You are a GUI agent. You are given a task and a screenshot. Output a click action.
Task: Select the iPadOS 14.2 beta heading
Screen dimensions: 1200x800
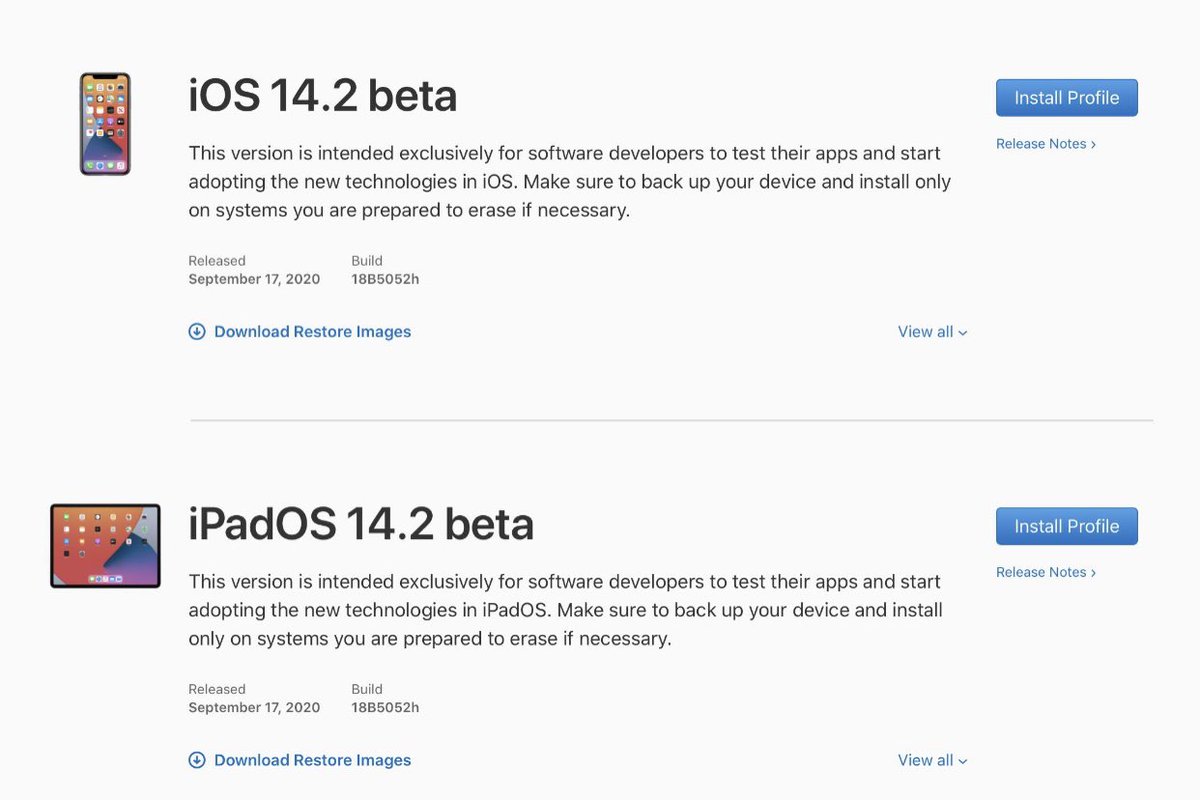click(x=360, y=523)
